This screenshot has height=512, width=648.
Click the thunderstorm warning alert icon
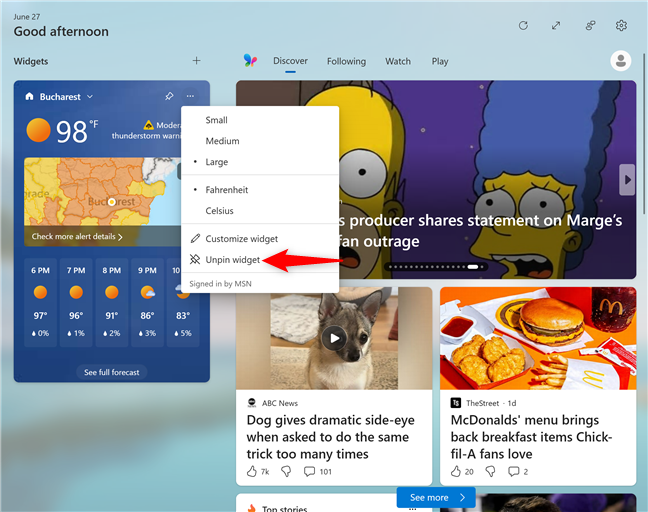click(148, 125)
